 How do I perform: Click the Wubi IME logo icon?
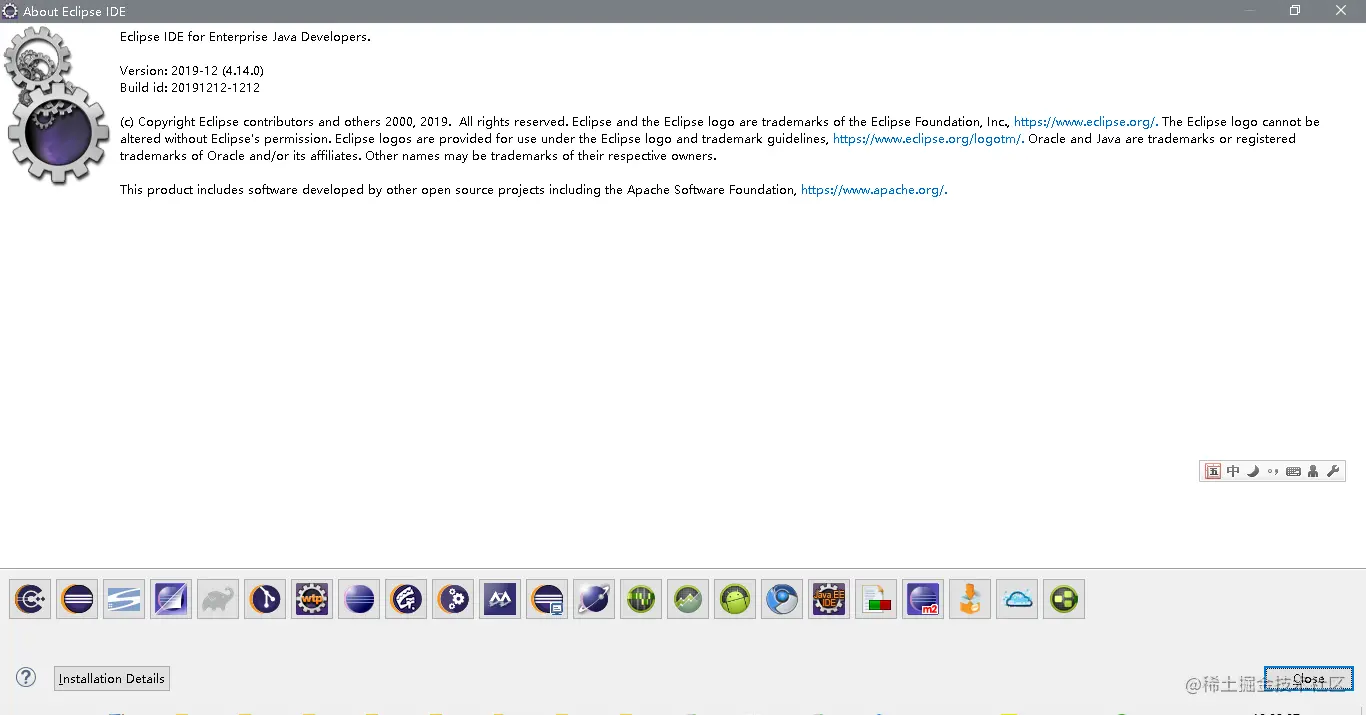coord(1213,471)
